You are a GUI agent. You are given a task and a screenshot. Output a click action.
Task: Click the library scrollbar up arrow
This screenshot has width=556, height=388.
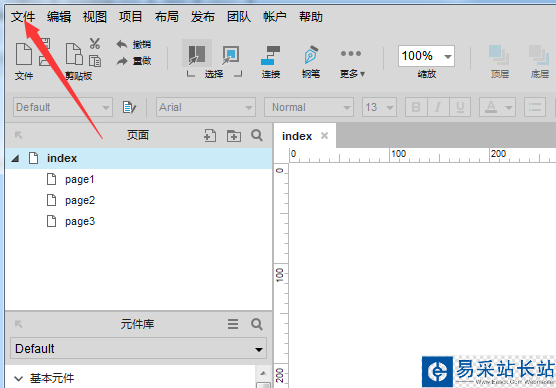(263, 373)
